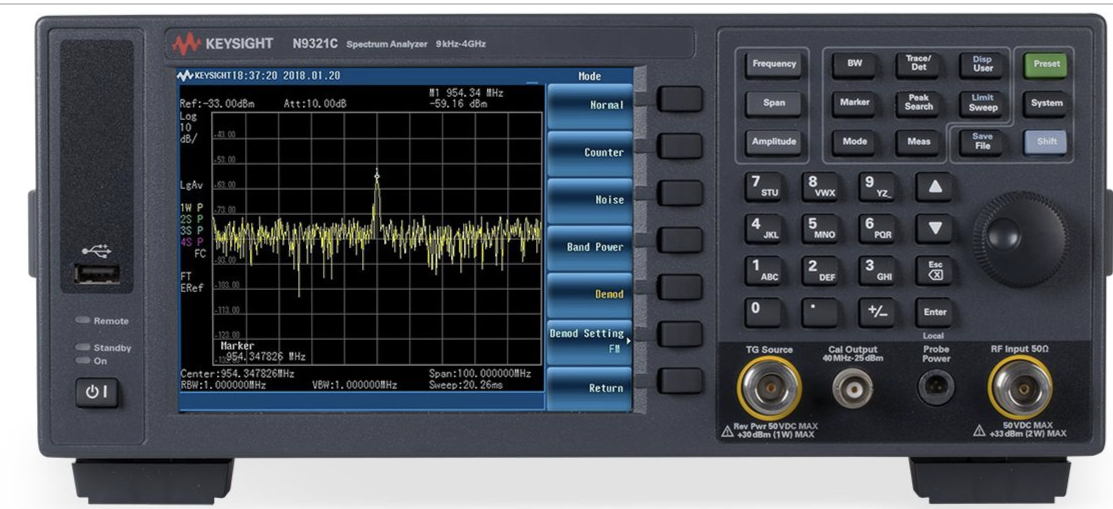
Task: Expand the Denod Setting FM submenu
Action: click(x=590, y=341)
